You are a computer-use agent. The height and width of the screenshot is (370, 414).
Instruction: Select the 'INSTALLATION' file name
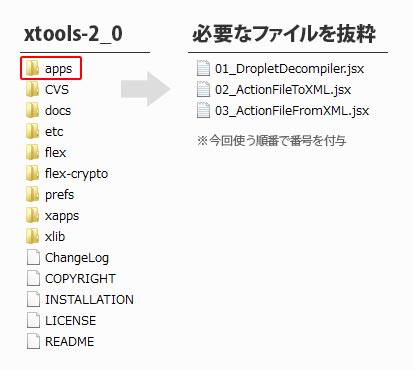click(89, 300)
